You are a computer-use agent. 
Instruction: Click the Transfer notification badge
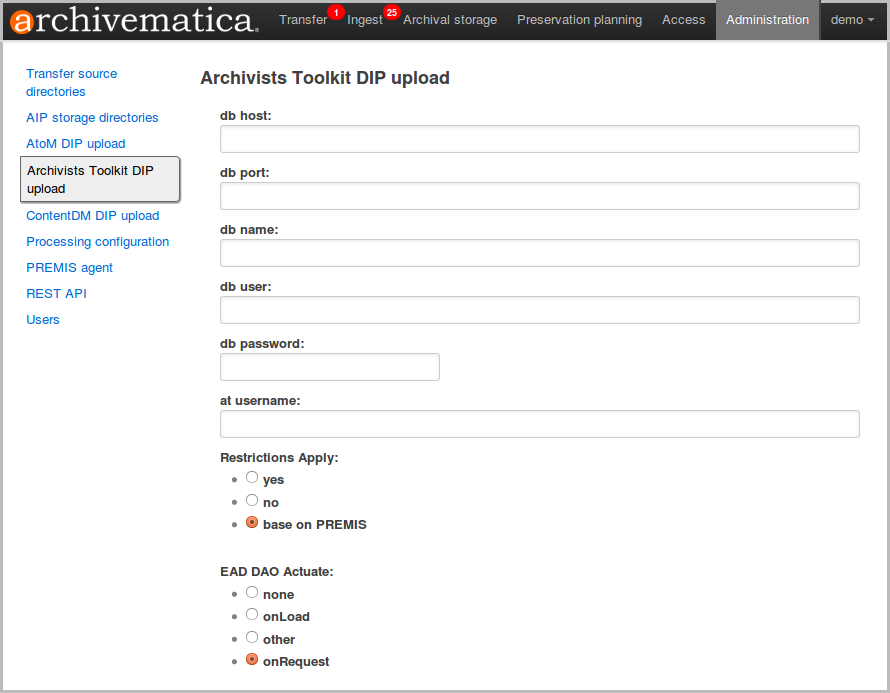coord(336,12)
